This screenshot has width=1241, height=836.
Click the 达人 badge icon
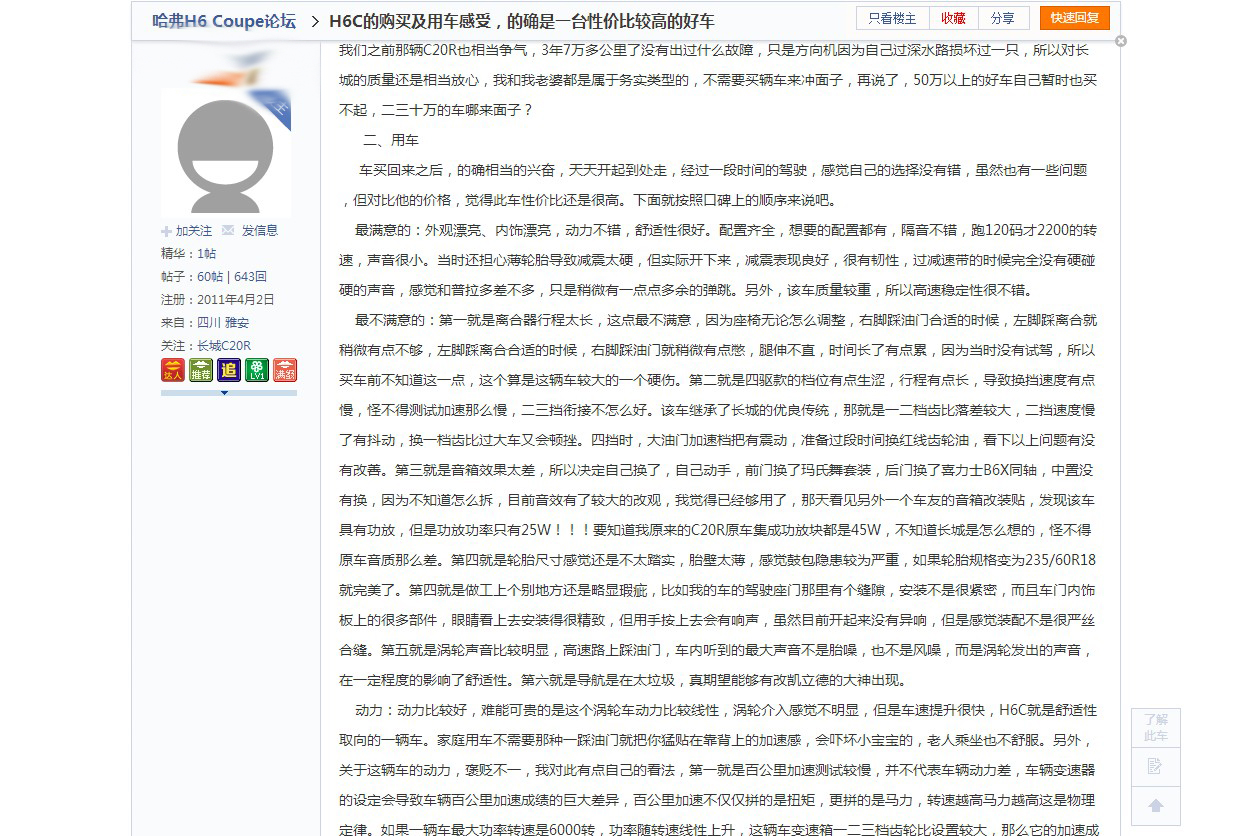tap(172, 370)
